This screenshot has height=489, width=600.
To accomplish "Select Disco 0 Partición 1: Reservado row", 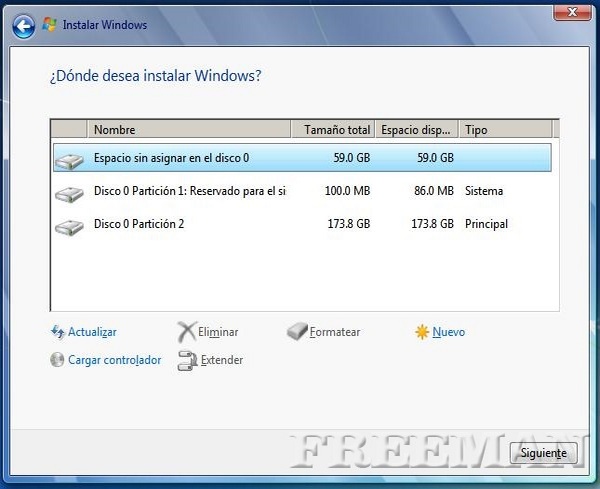I will (302, 191).
